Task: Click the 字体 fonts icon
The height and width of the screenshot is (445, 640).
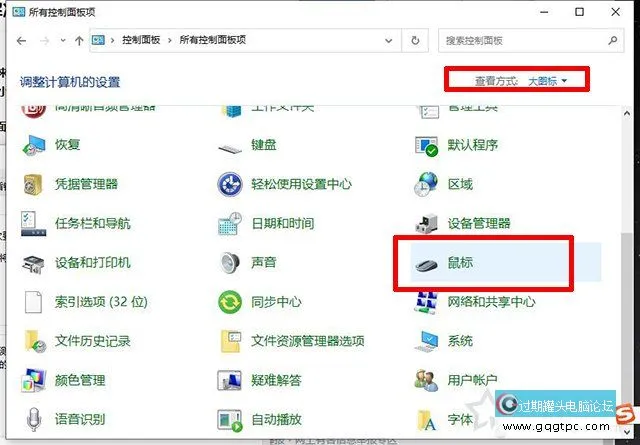Action: [x=426, y=421]
